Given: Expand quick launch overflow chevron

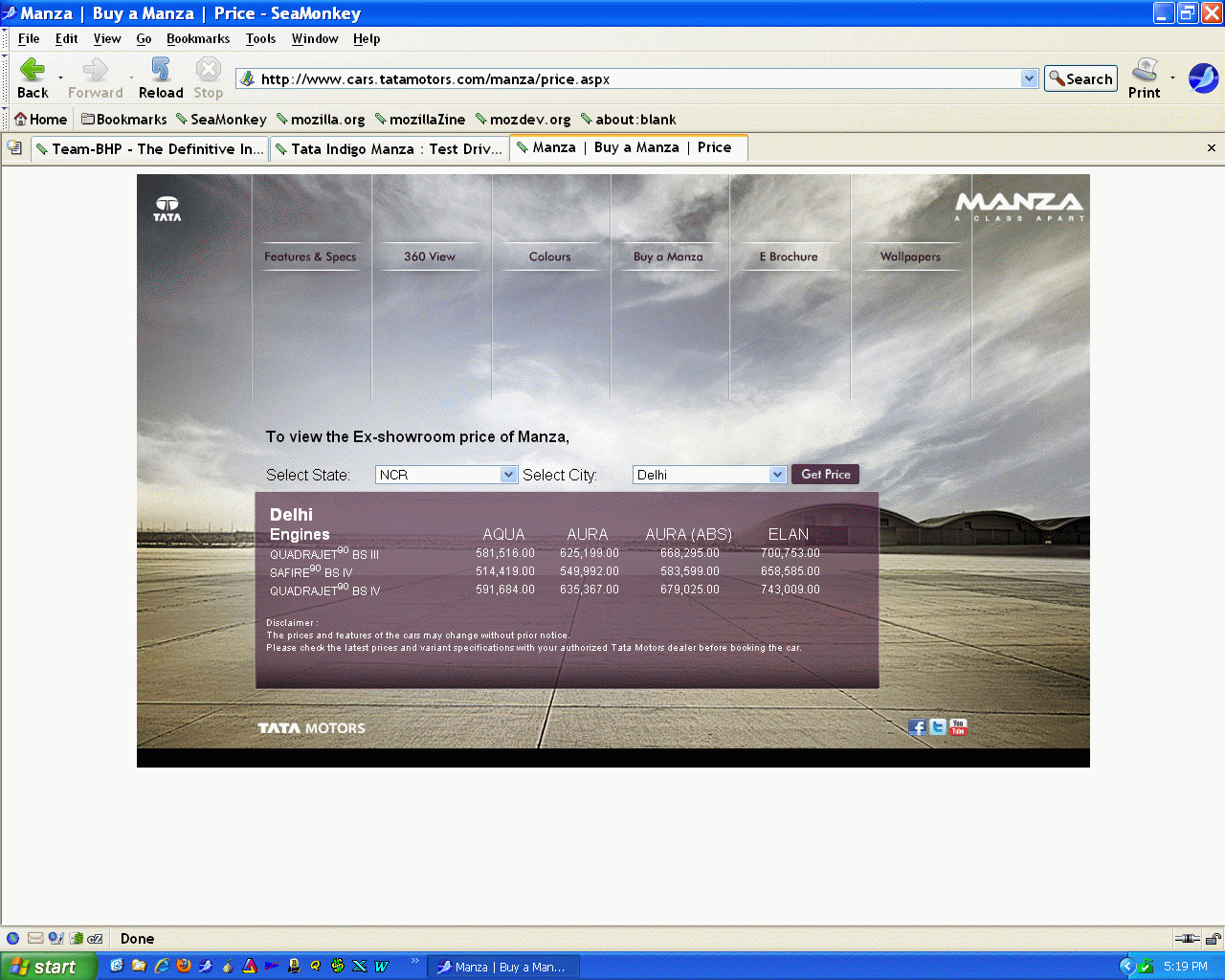Looking at the screenshot, I should (x=414, y=960).
